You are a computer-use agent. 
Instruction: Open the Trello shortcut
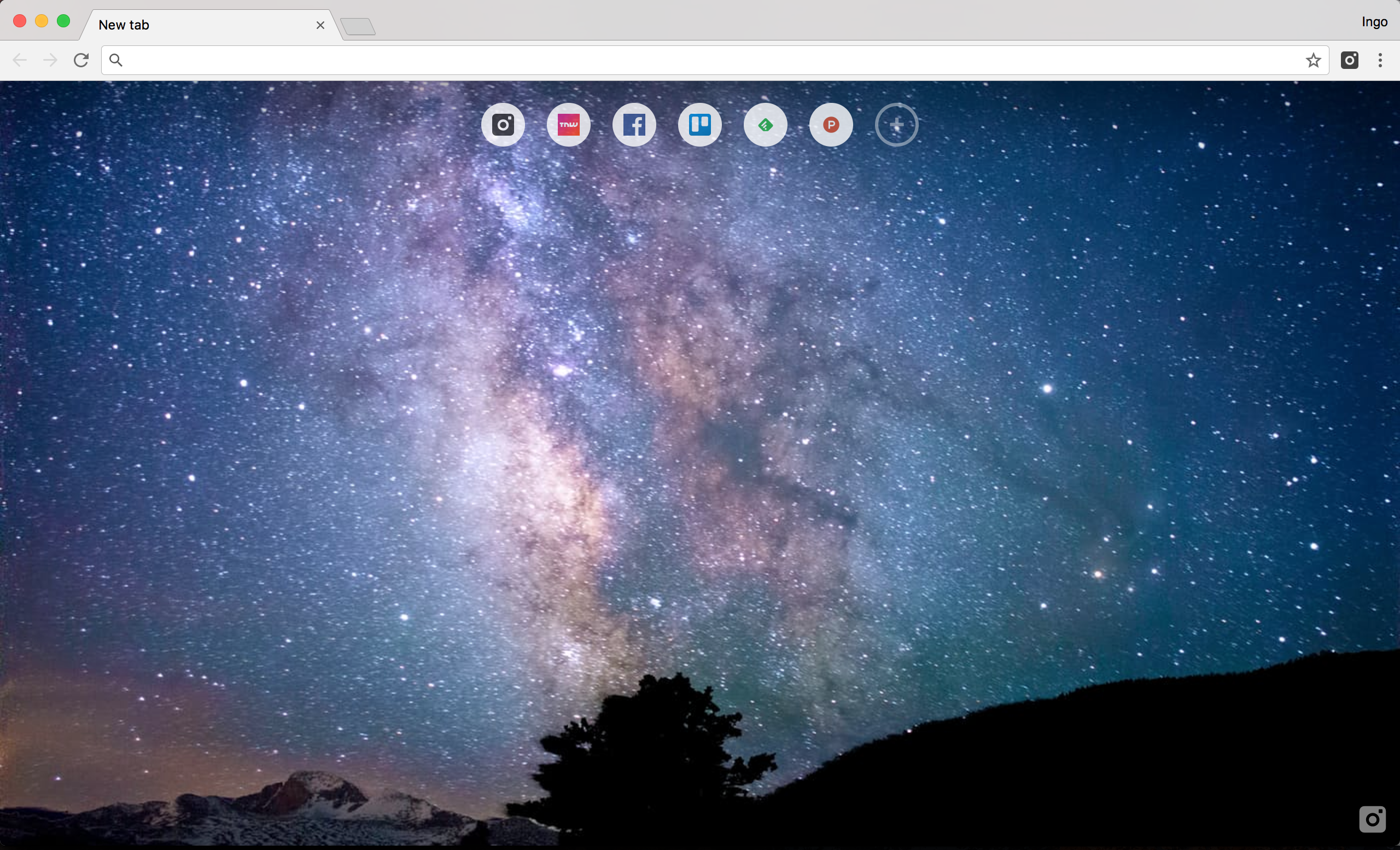(x=699, y=124)
